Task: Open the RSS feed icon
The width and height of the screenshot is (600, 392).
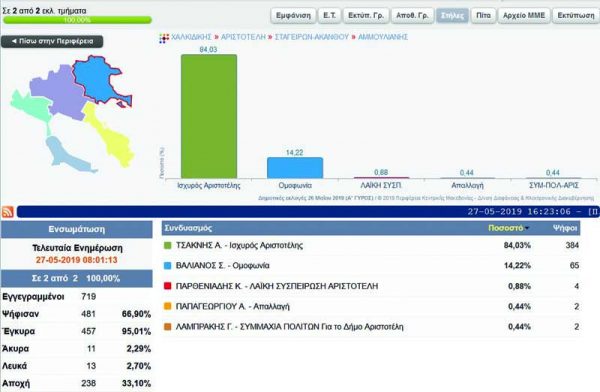Action: (8, 212)
